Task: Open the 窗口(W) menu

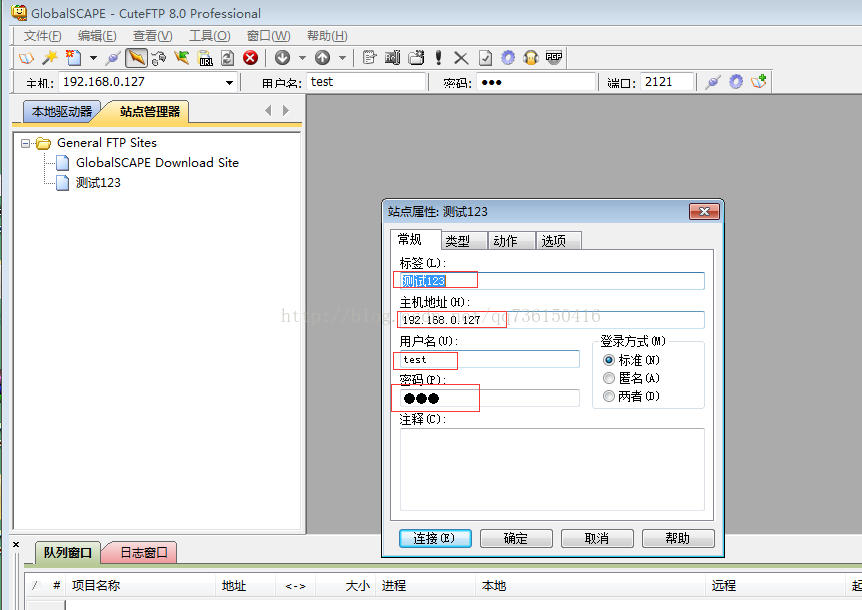Action: click(268, 36)
